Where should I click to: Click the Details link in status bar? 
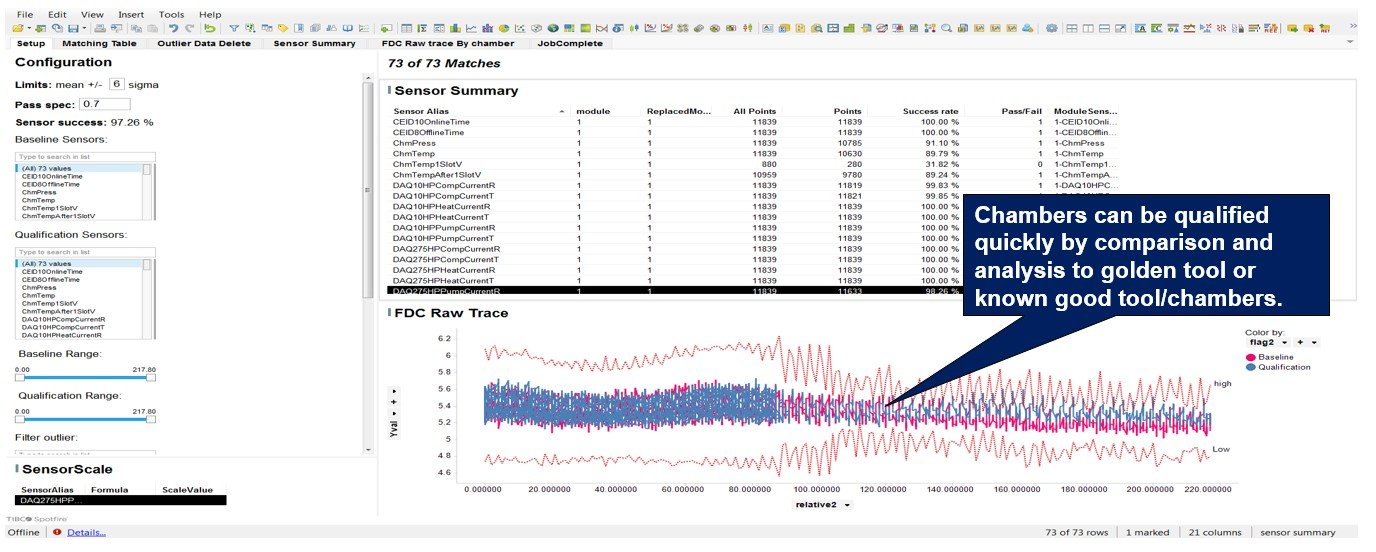tap(86, 532)
